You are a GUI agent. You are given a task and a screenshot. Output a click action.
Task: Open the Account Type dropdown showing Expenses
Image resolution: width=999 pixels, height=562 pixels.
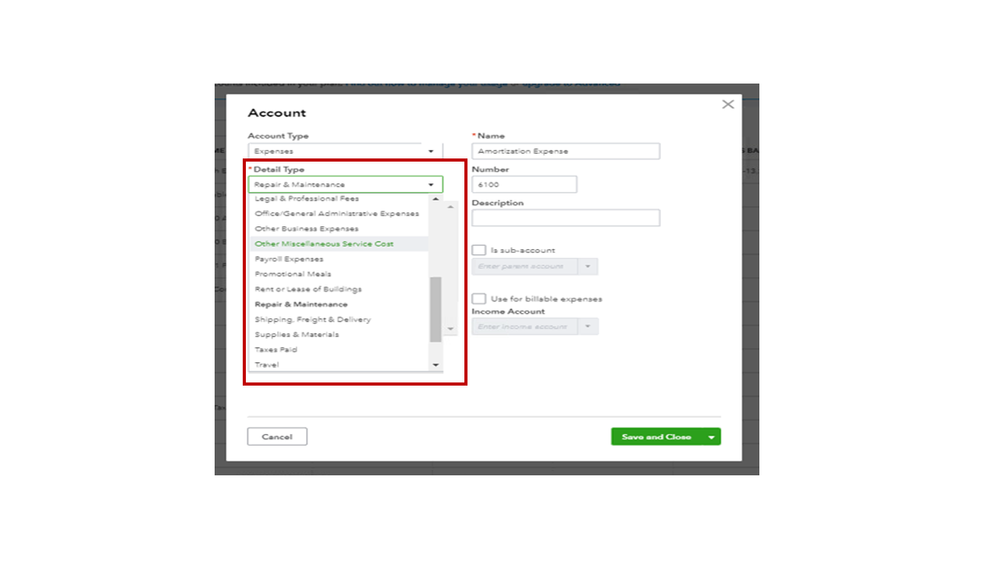pyautogui.click(x=345, y=151)
